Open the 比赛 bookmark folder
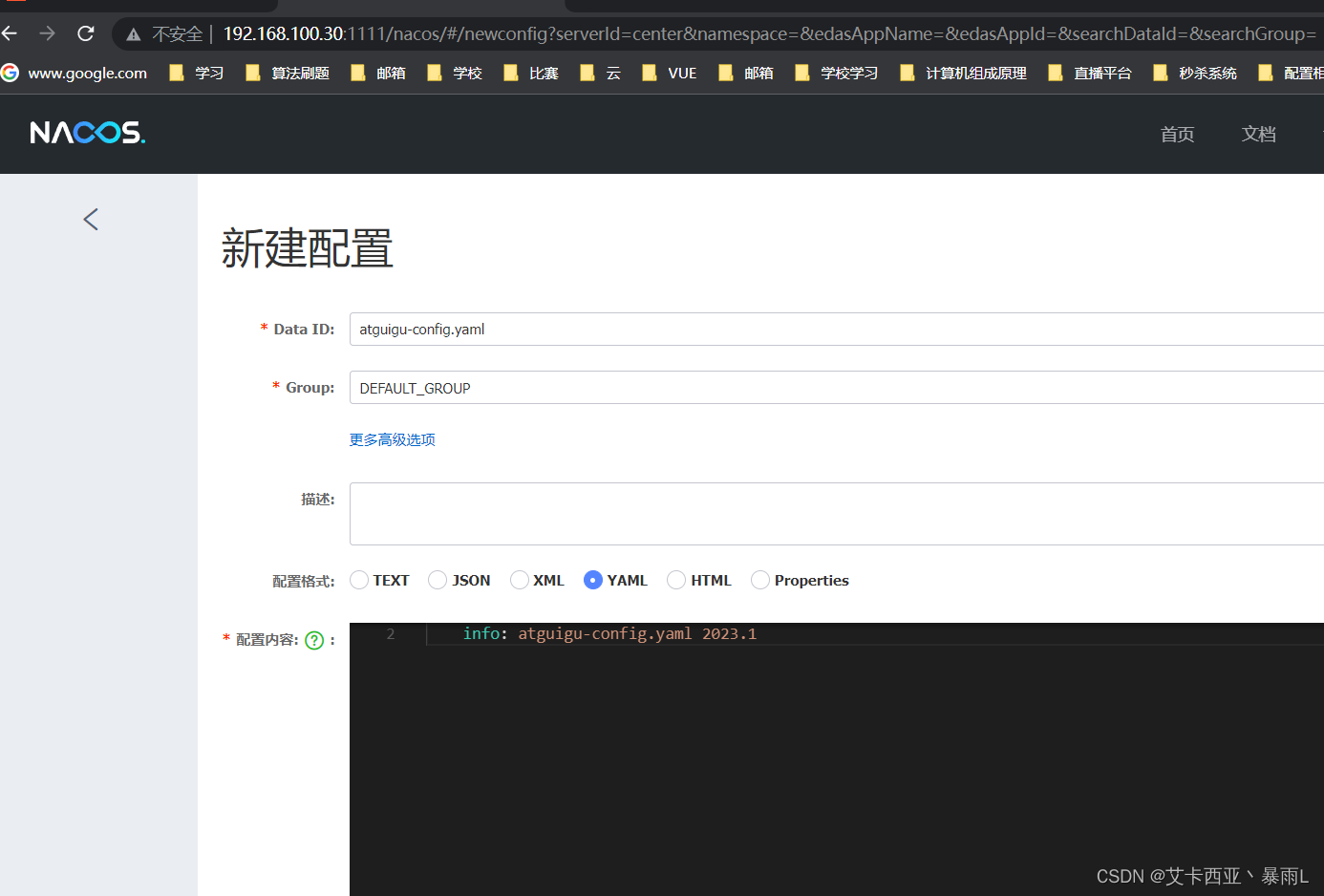The image size is (1324, 896). 531,73
